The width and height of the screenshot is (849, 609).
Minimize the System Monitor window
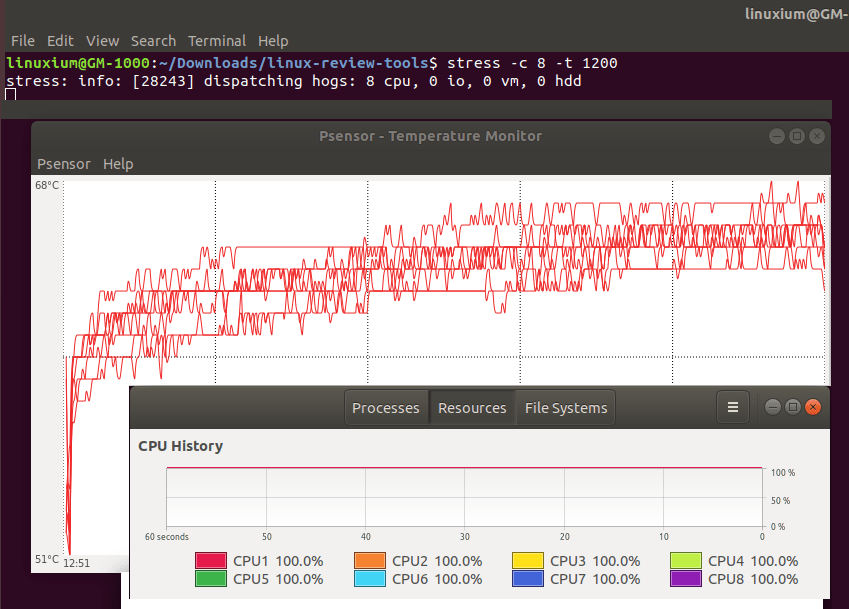point(773,407)
